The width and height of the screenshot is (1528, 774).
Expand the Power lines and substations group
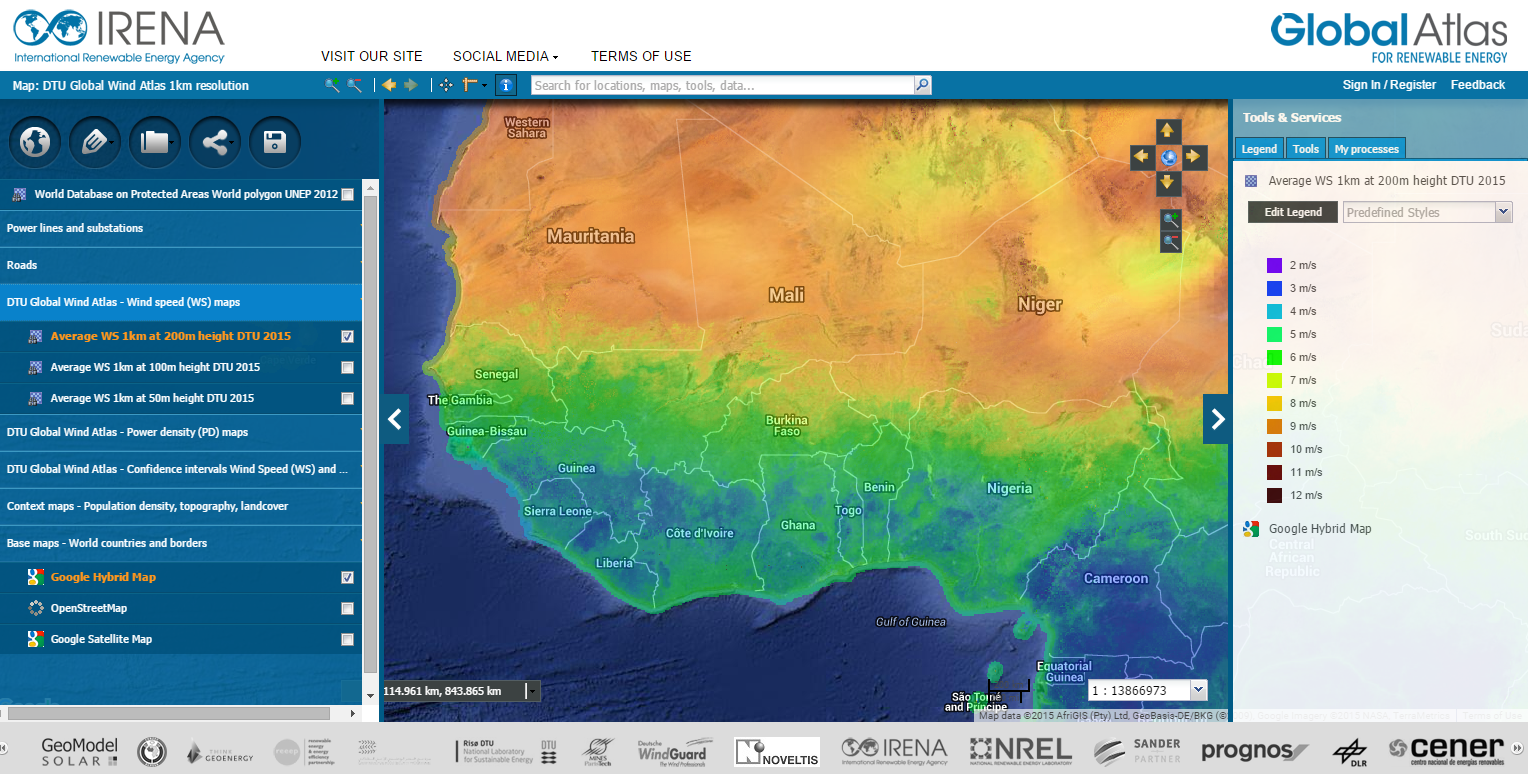[x=75, y=228]
